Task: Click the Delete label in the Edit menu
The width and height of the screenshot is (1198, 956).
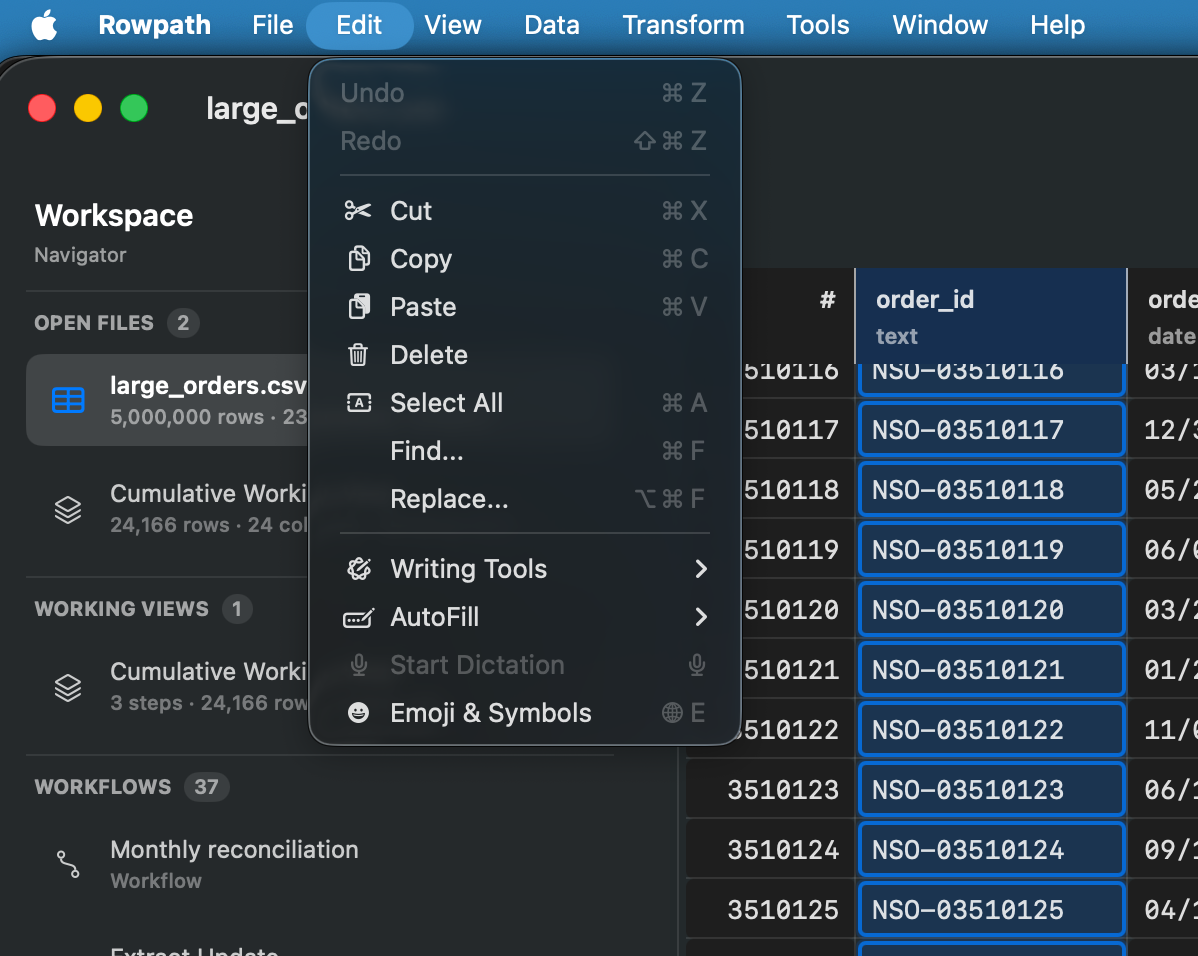Action: click(429, 355)
